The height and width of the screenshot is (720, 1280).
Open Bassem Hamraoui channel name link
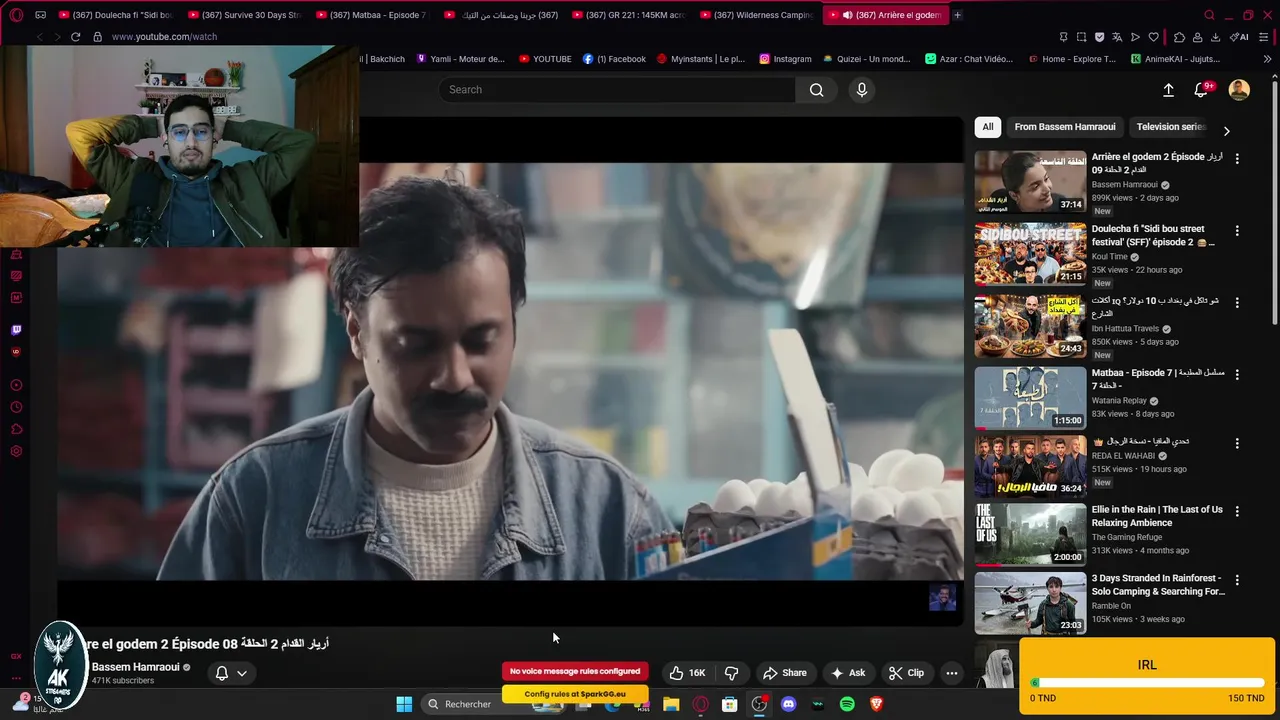[136, 667]
